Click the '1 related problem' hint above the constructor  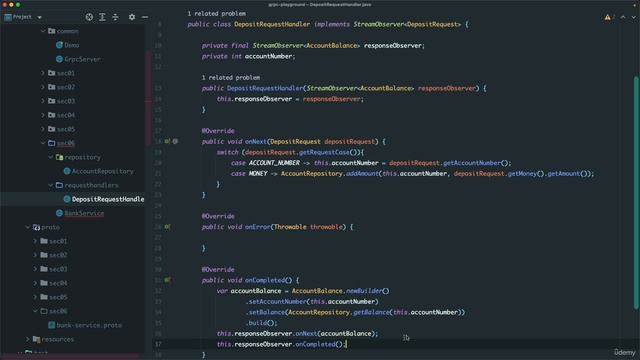(x=231, y=78)
